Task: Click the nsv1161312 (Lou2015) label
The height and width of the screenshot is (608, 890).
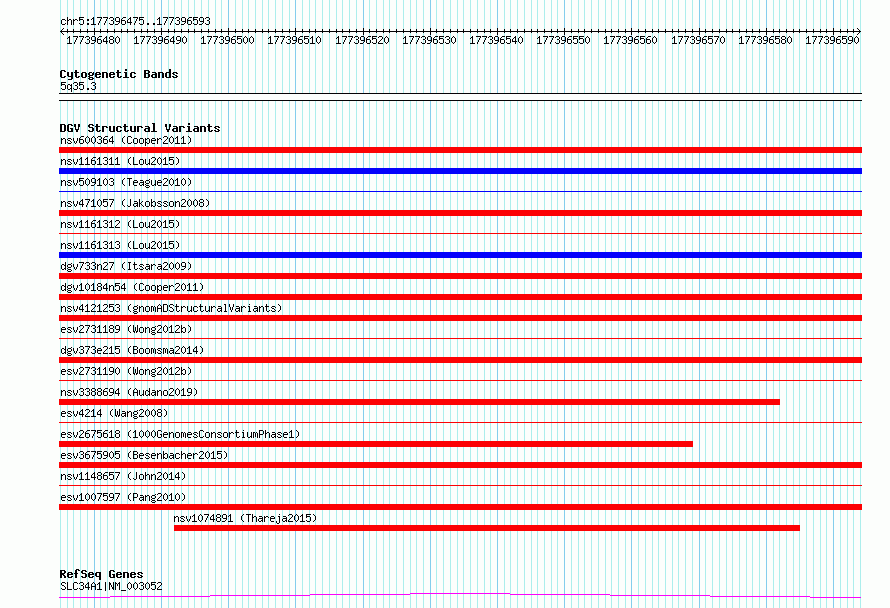Action: (120, 224)
